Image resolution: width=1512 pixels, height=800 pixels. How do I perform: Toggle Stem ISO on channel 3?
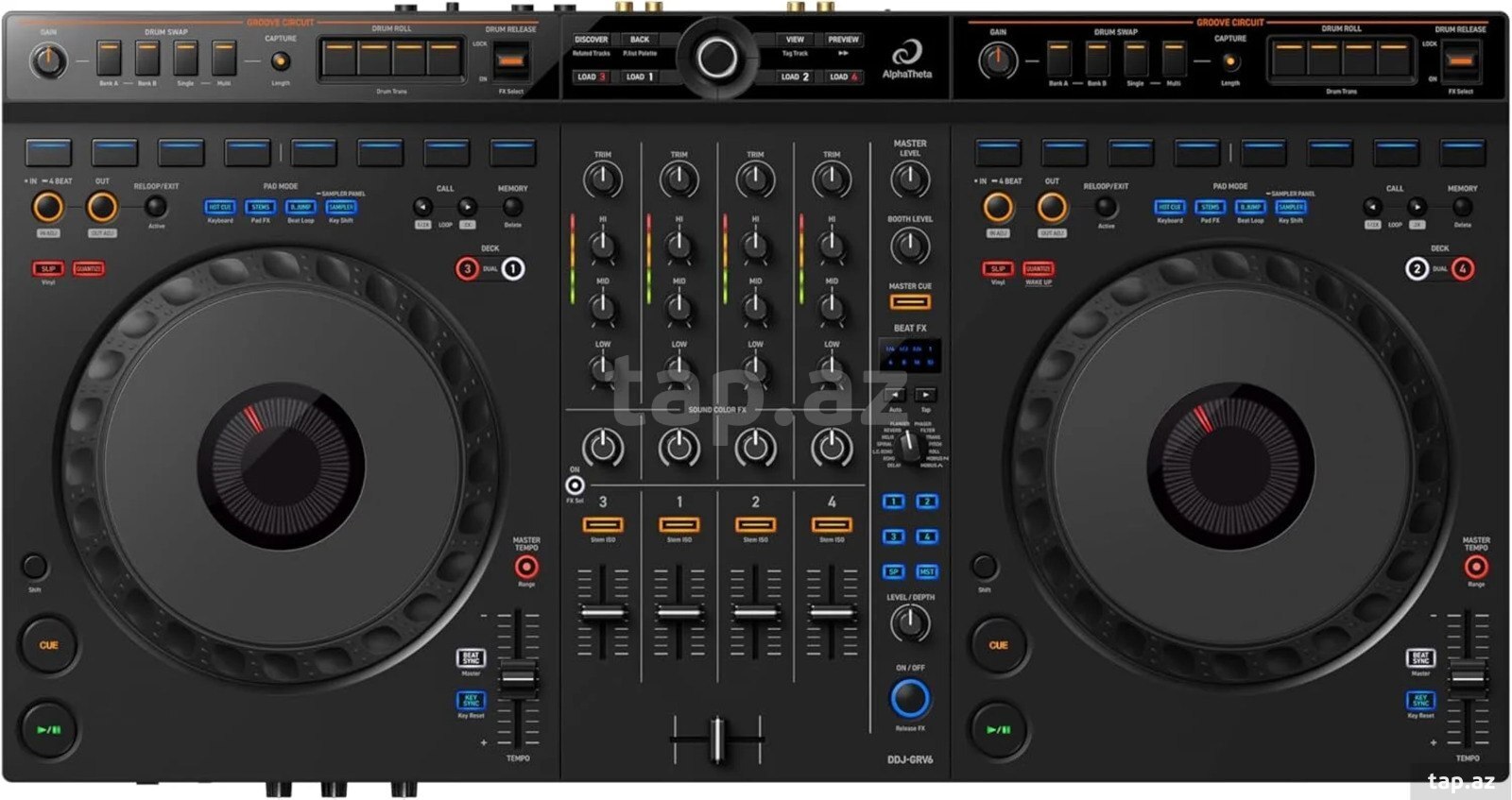tap(603, 524)
